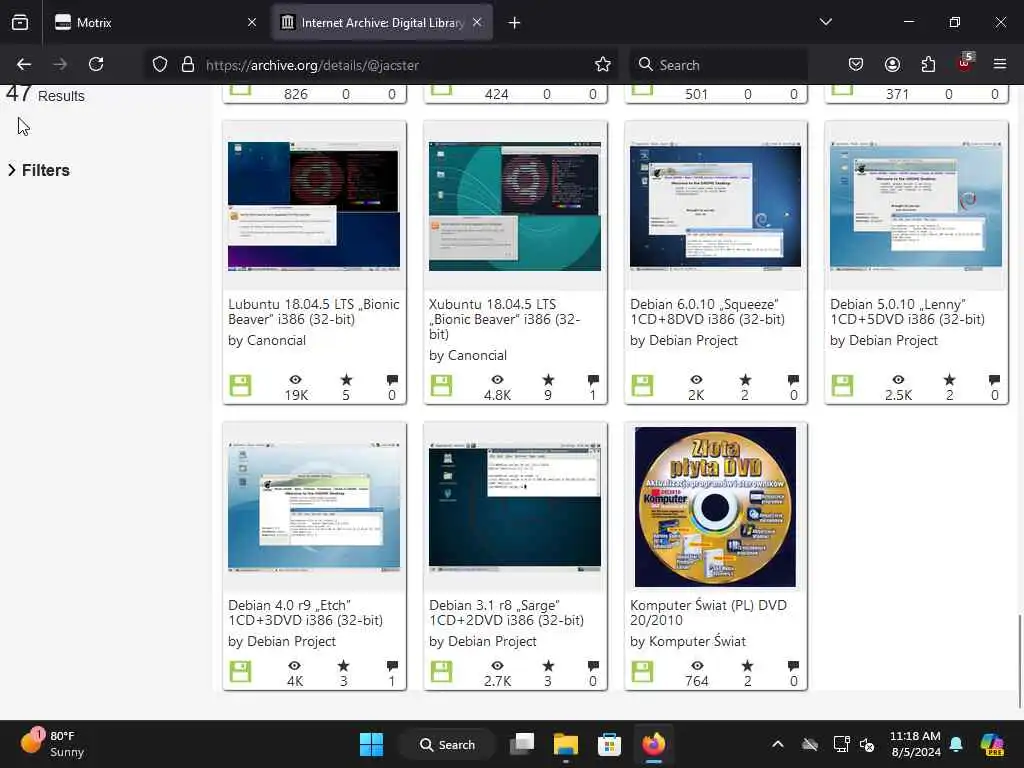The height and width of the screenshot is (768, 1024).
Task: Click the floppy icon on Debian Sarge card
Action: [x=441, y=671]
